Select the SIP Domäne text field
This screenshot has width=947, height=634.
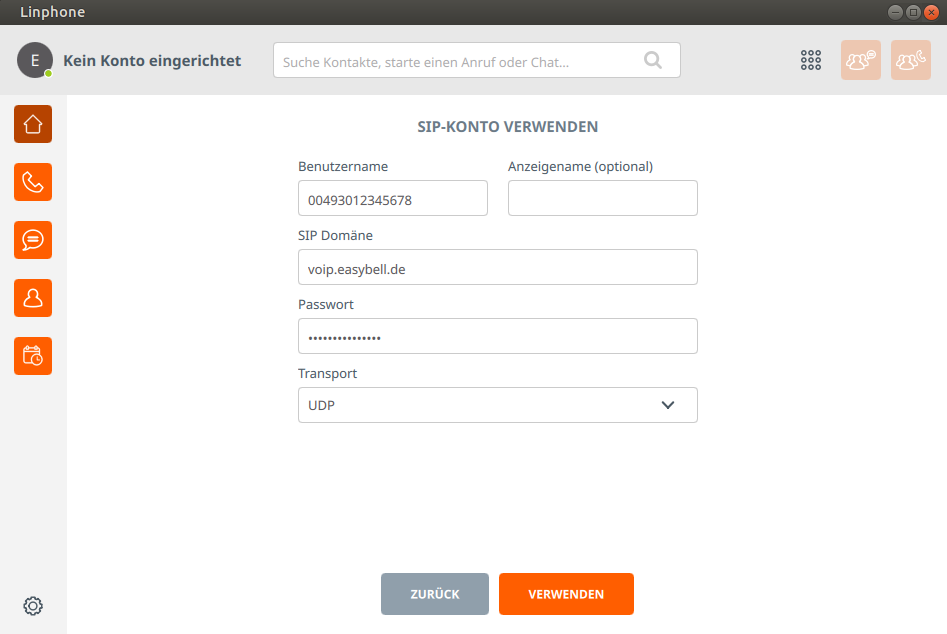(x=497, y=267)
